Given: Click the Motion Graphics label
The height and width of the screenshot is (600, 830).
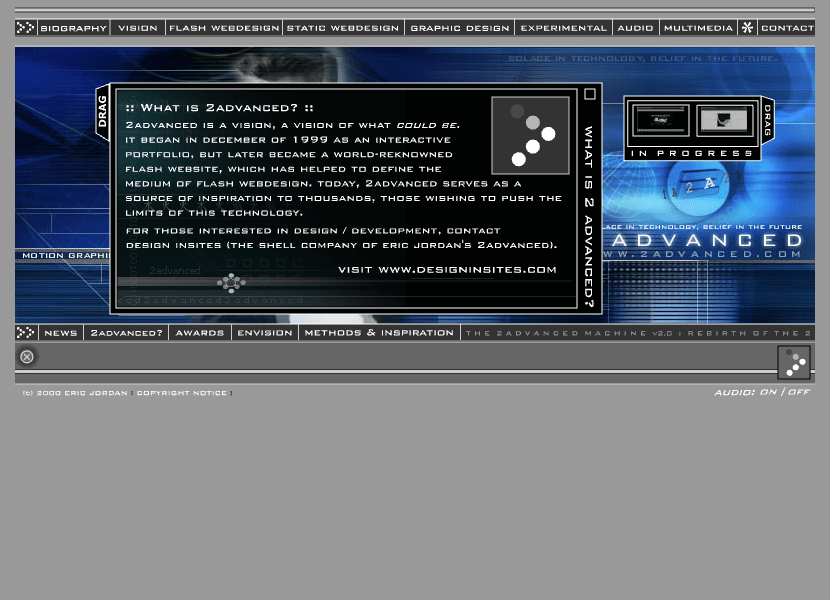Looking at the screenshot, I should point(65,255).
